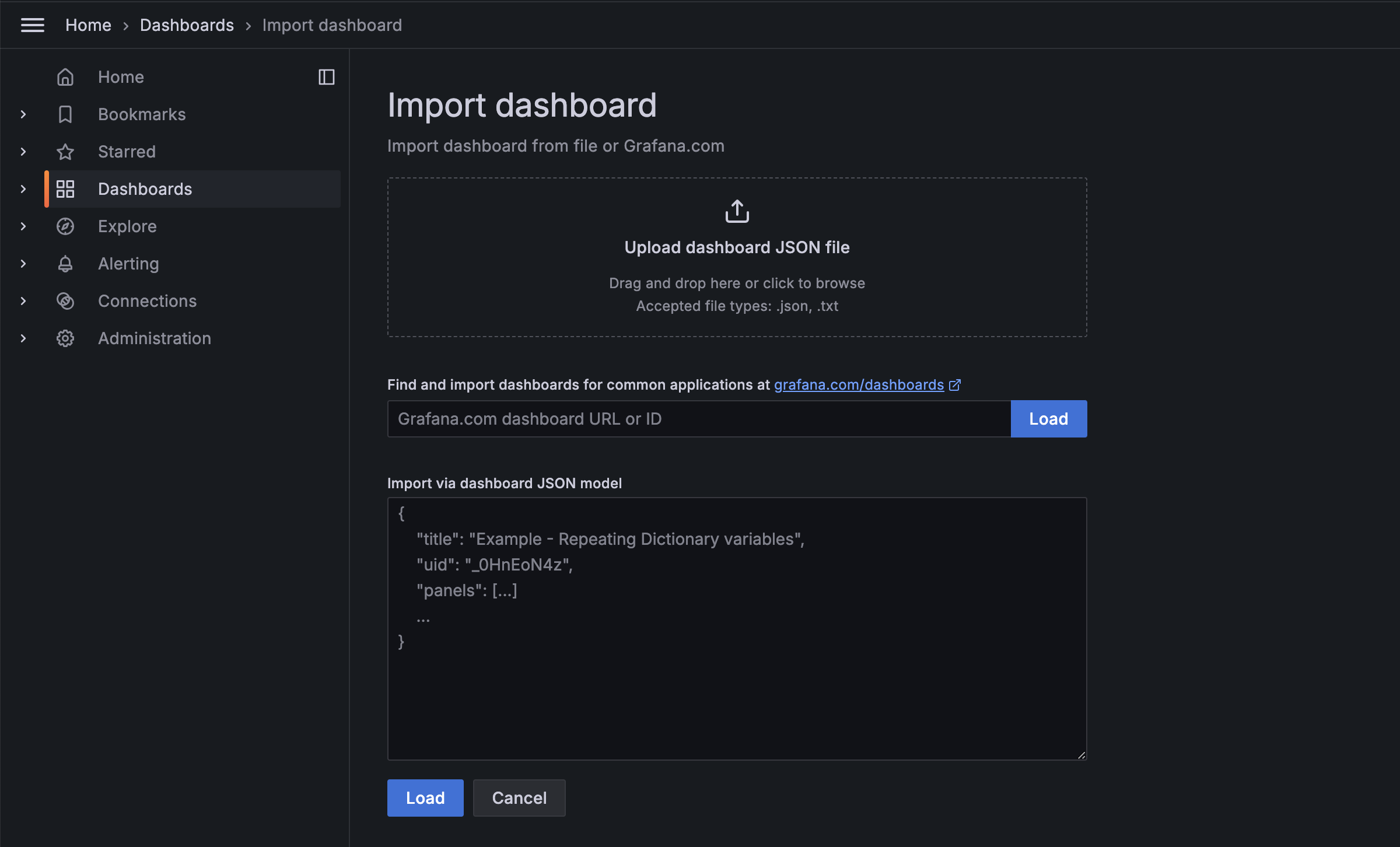Cancel the dashboard import
The width and height of the screenshot is (1400, 847).
519,797
